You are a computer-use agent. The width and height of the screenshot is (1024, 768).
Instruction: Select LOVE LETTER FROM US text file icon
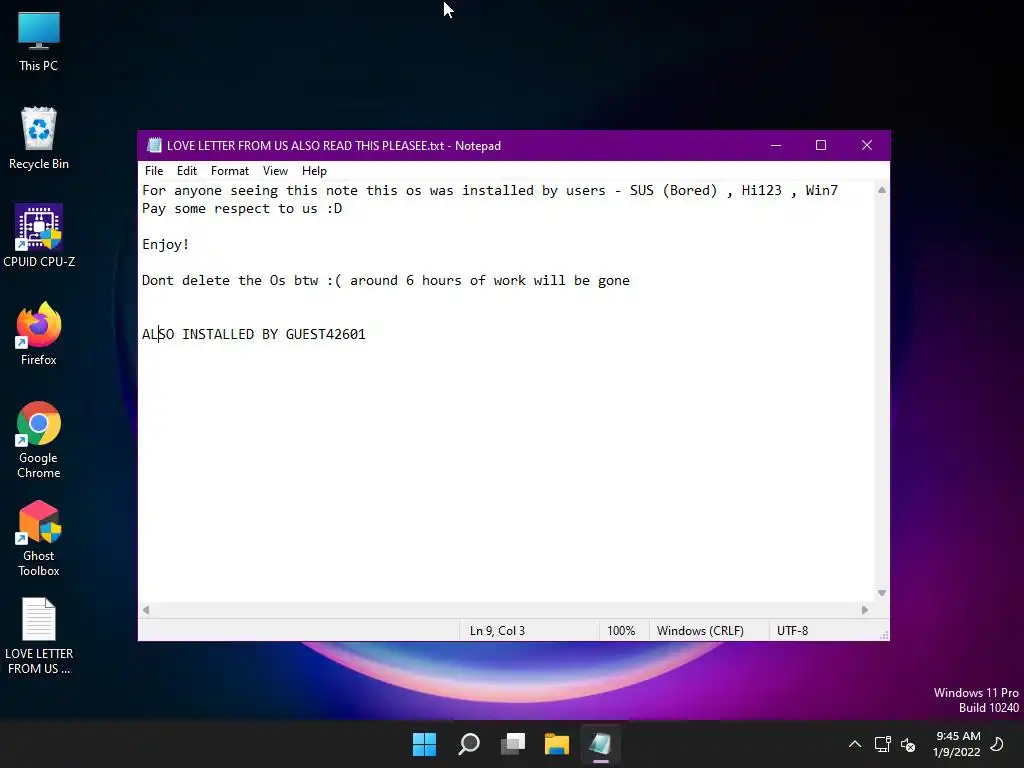[x=39, y=636]
